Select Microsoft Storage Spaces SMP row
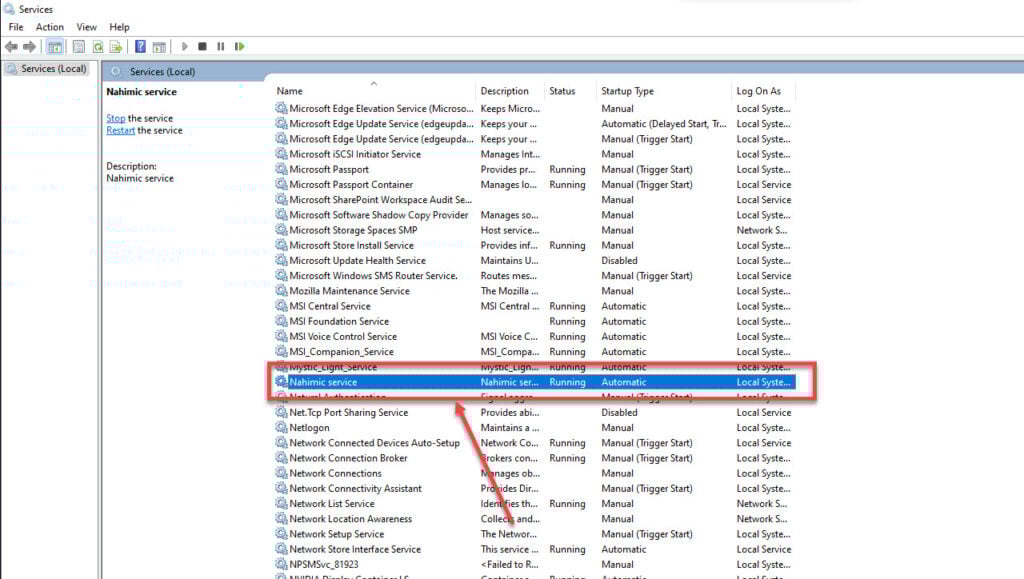 click(x=534, y=230)
